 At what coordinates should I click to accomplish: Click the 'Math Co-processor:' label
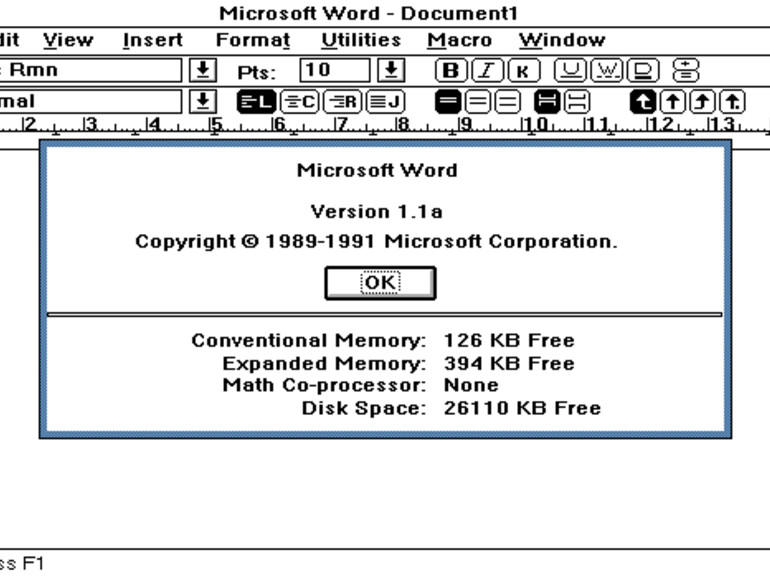[325, 385]
